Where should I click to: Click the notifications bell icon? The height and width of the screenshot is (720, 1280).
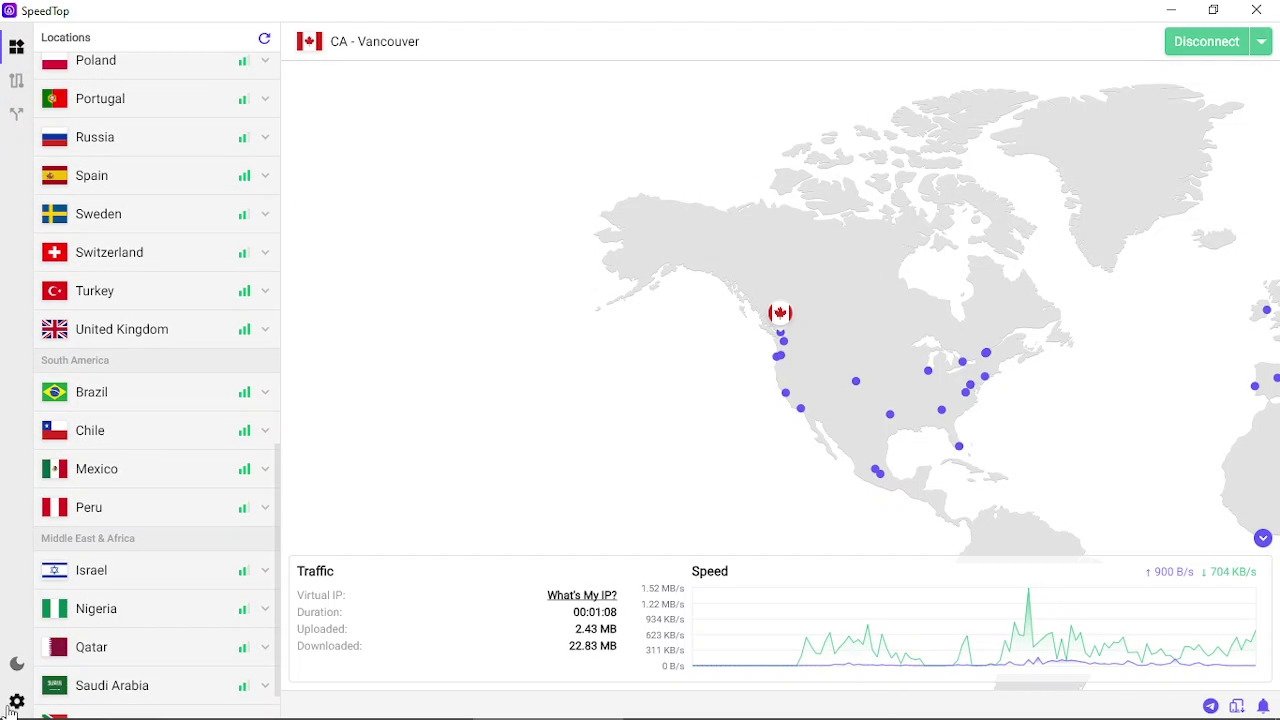pyautogui.click(x=1263, y=706)
